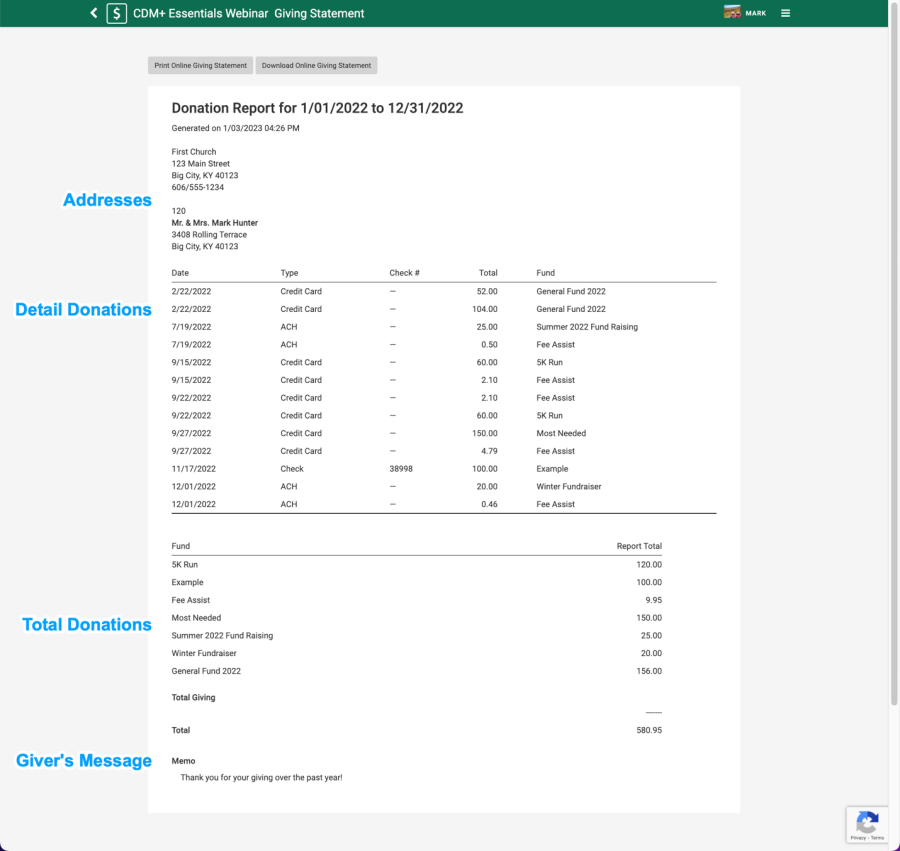Click the thank you memo text

coord(261,777)
